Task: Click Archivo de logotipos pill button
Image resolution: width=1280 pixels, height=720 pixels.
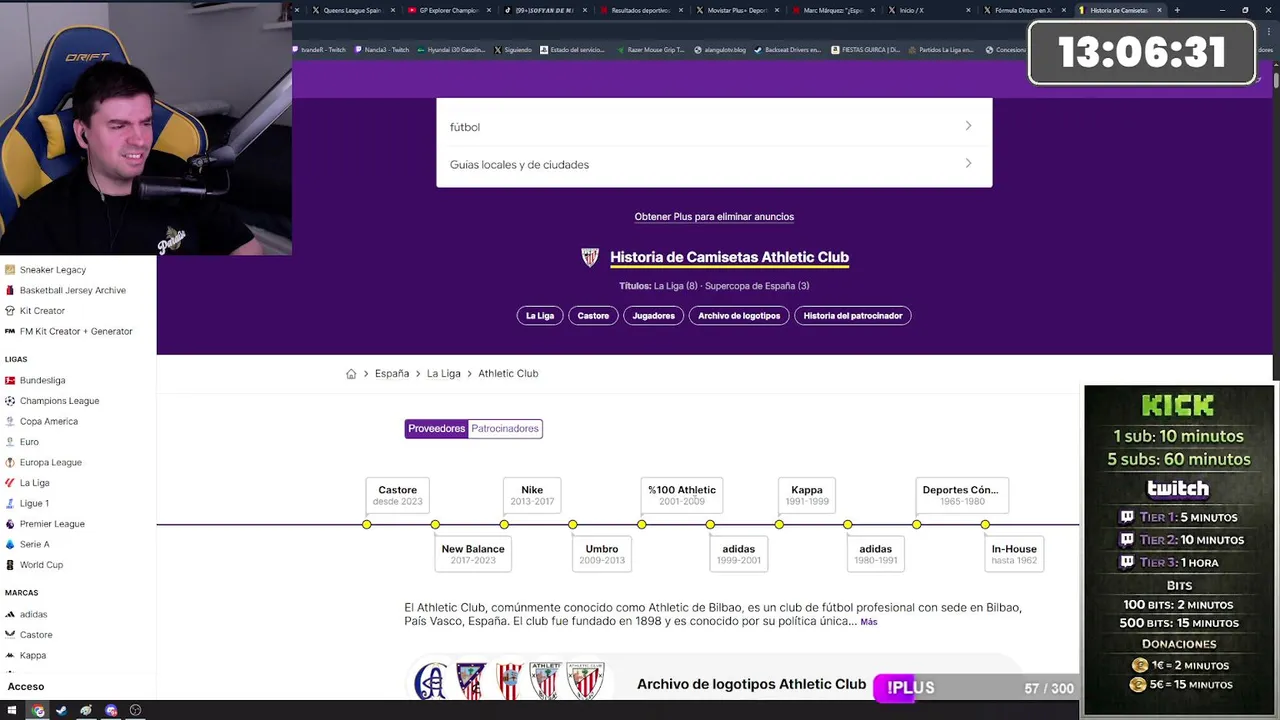Action: point(739,316)
